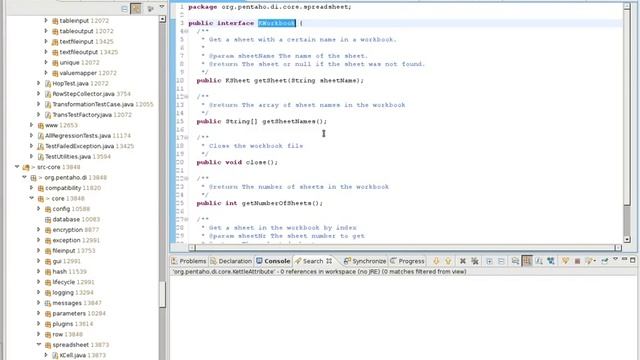Select TestFailedException.java file
The width and height of the screenshot is (640, 360).
tap(86, 146)
